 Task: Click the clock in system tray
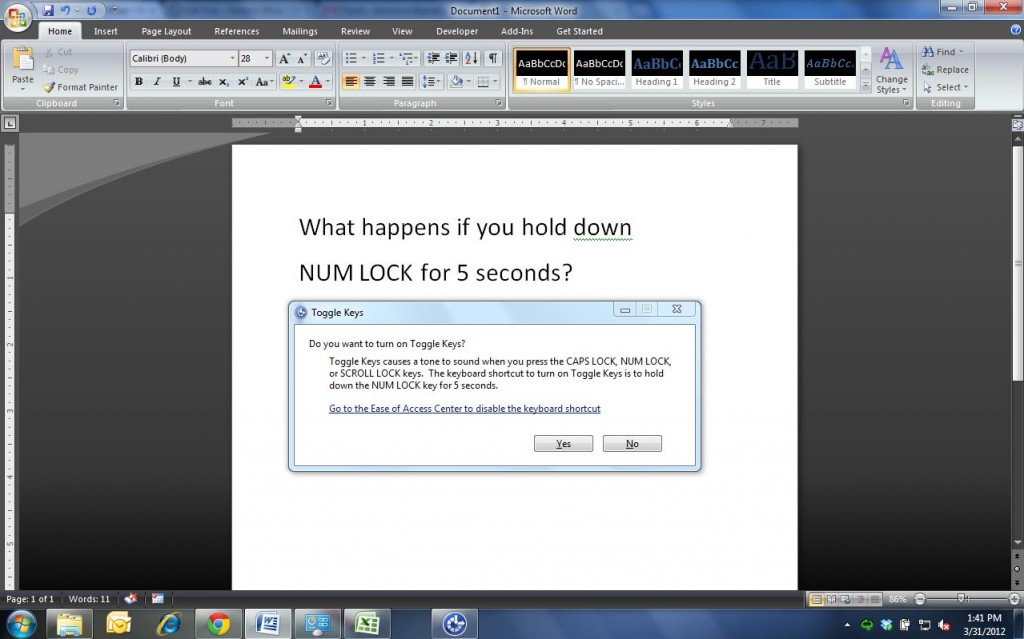984,625
